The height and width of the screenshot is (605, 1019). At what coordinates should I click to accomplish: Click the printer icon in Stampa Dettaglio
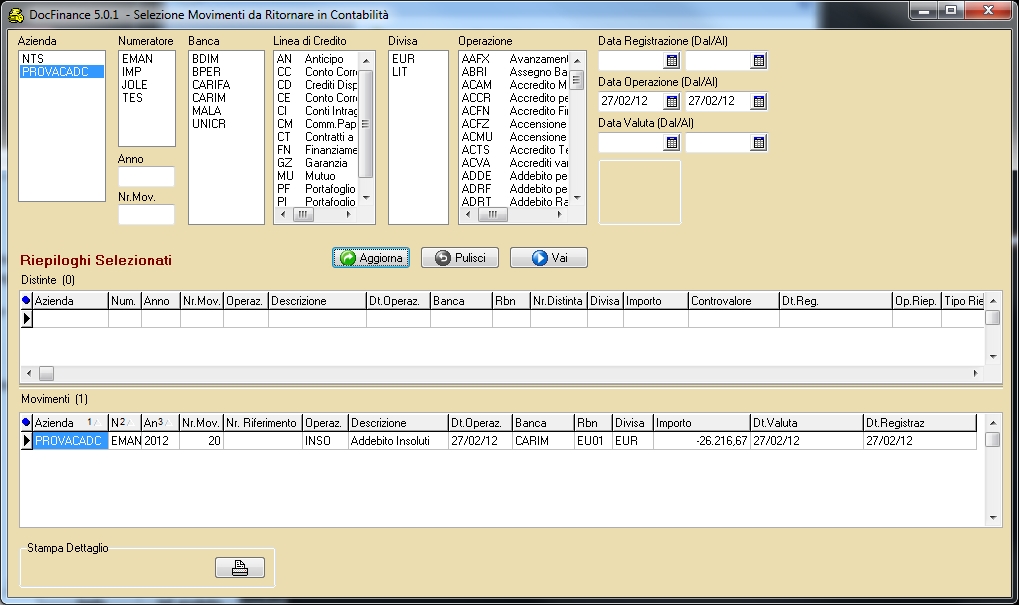click(x=240, y=568)
